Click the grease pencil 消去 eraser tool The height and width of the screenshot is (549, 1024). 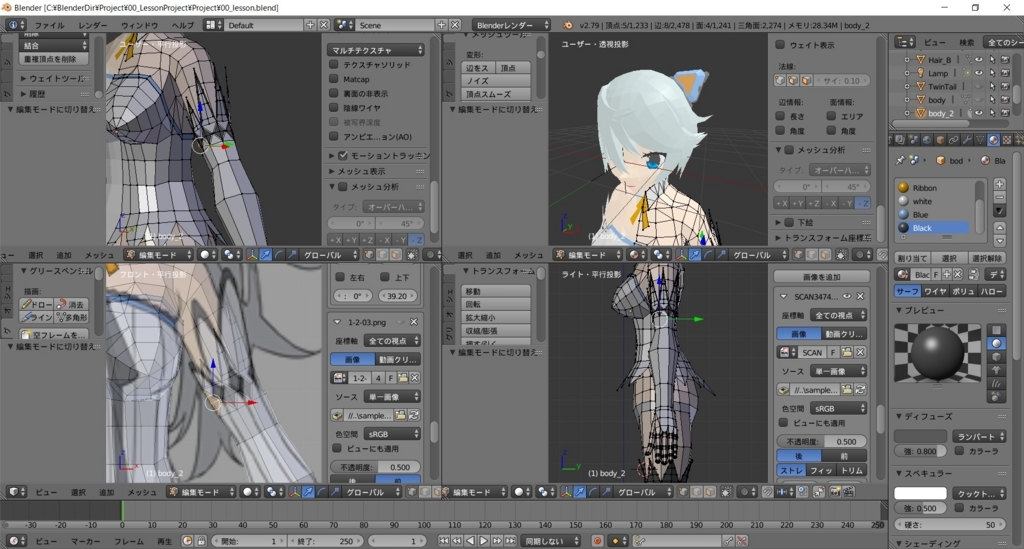pos(71,304)
